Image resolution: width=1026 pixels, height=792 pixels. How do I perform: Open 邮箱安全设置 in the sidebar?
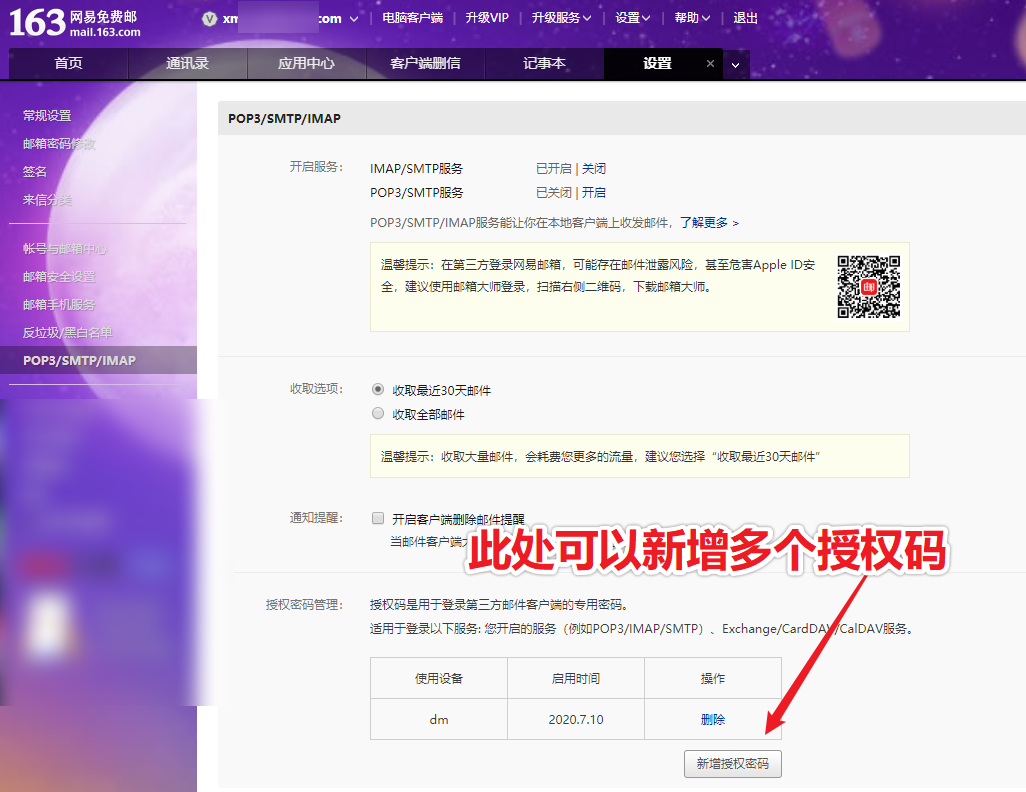pos(59,277)
